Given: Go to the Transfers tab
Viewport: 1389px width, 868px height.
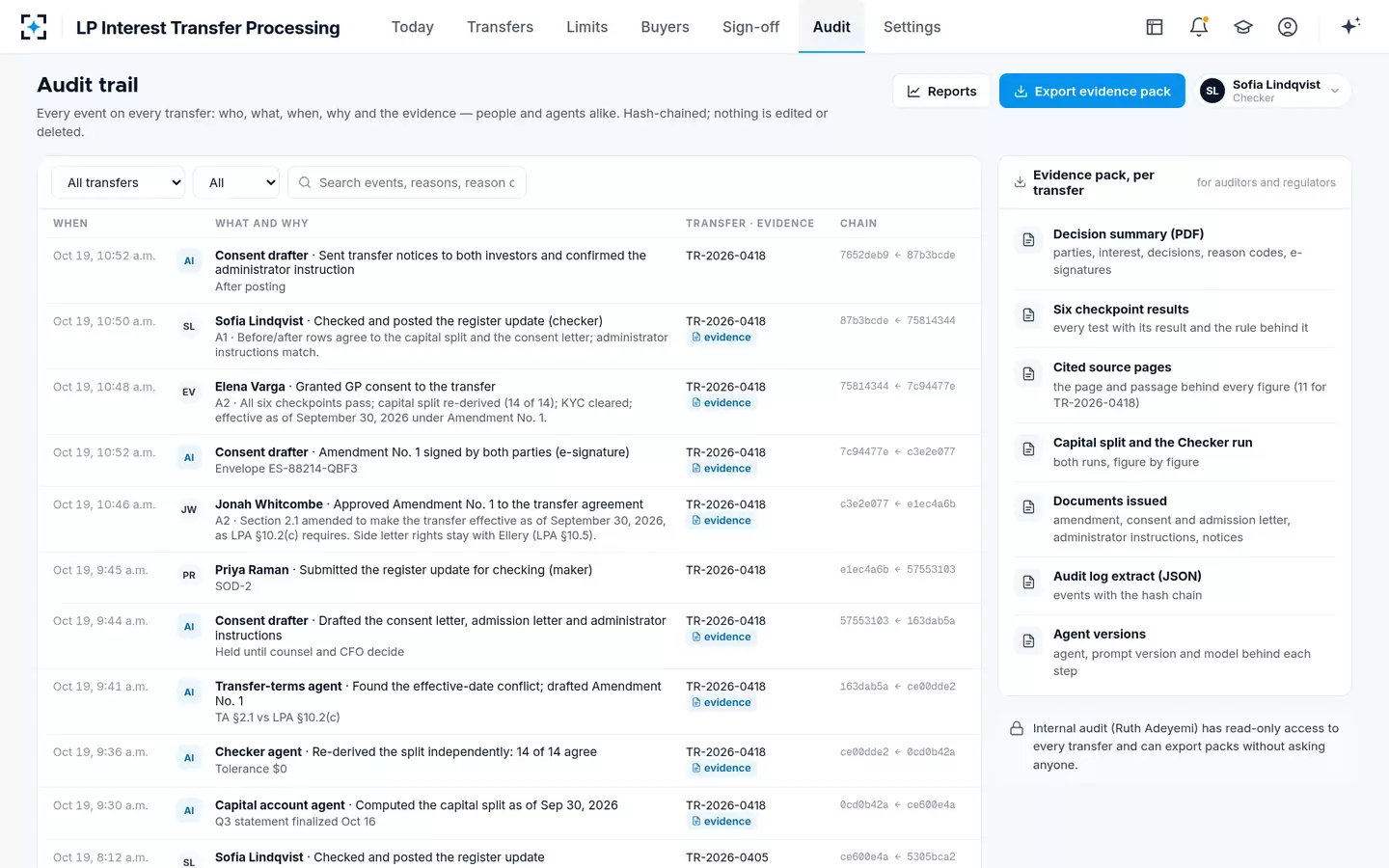Looking at the screenshot, I should click(x=500, y=27).
